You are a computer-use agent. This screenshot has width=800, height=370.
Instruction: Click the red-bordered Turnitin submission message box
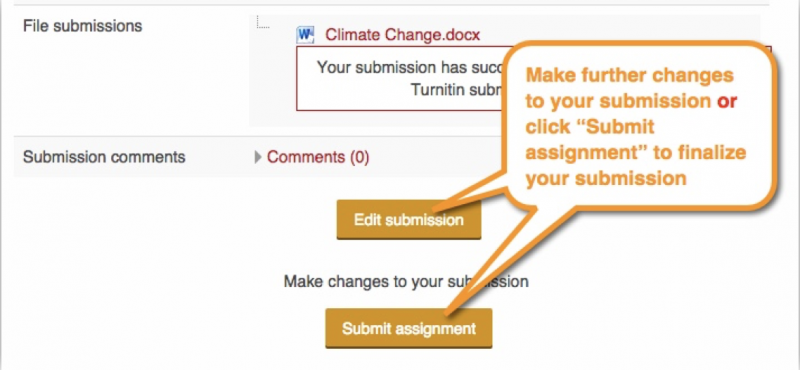(x=398, y=79)
